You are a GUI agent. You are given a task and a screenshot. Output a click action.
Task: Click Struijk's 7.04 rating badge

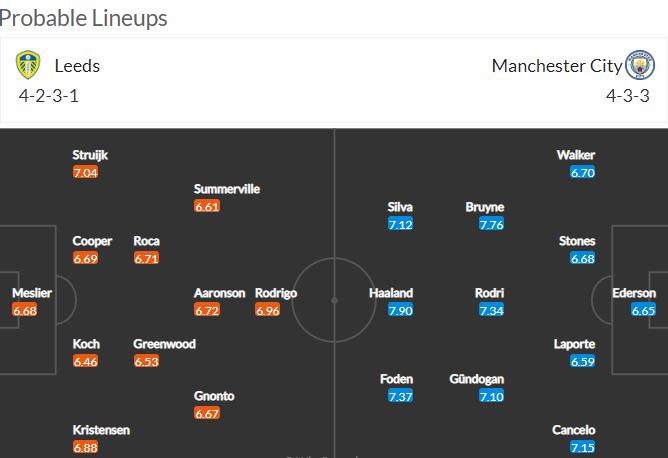(x=85, y=173)
